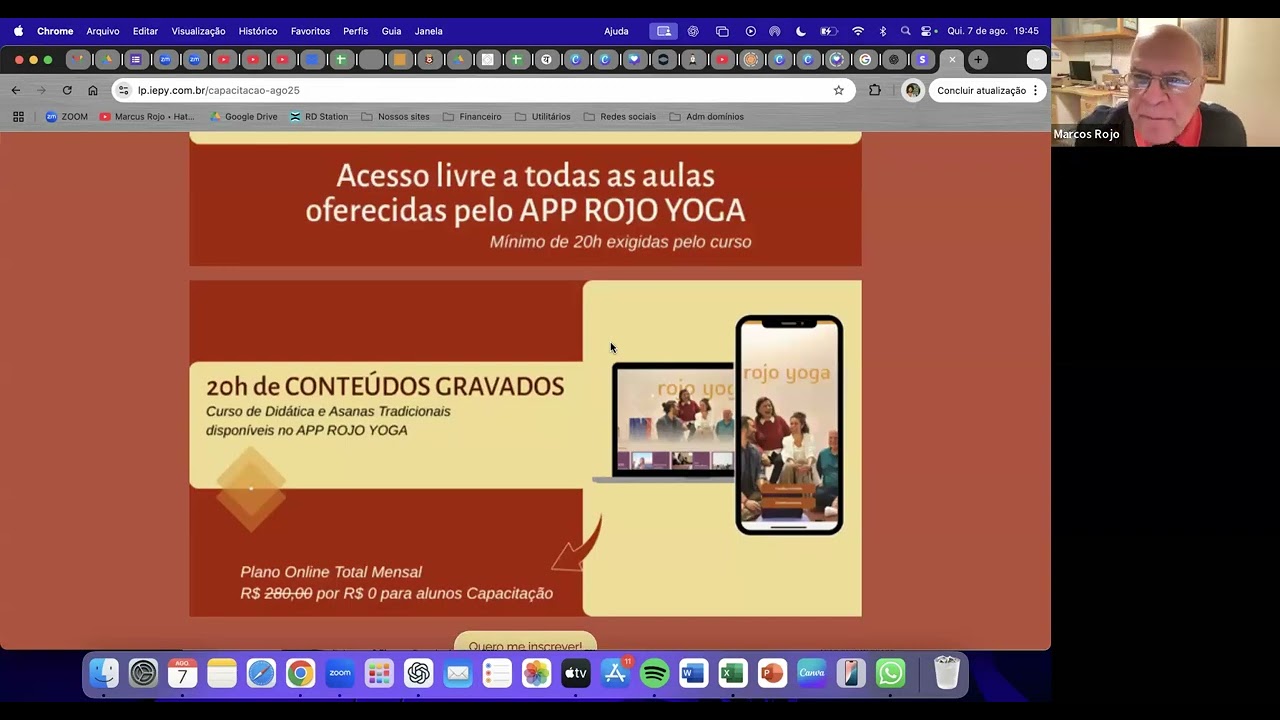Open Canva app from the Dock
This screenshot has height=720, width=1280.
tap(811, 674)
